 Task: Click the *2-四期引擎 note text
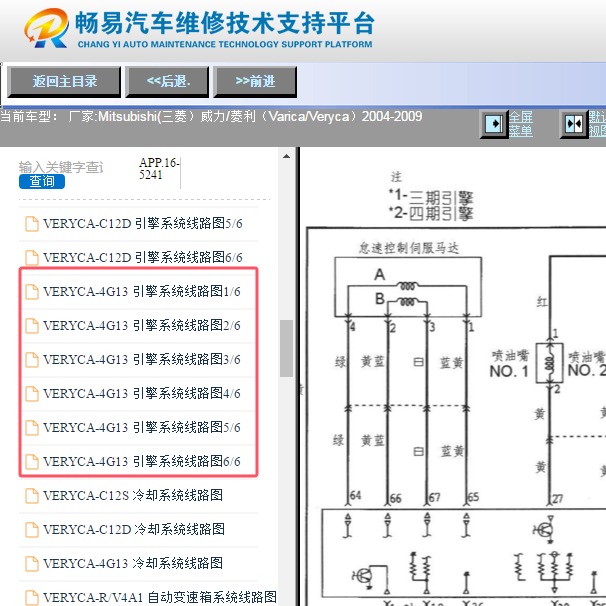pyautogui.click(x=431, y=213)
